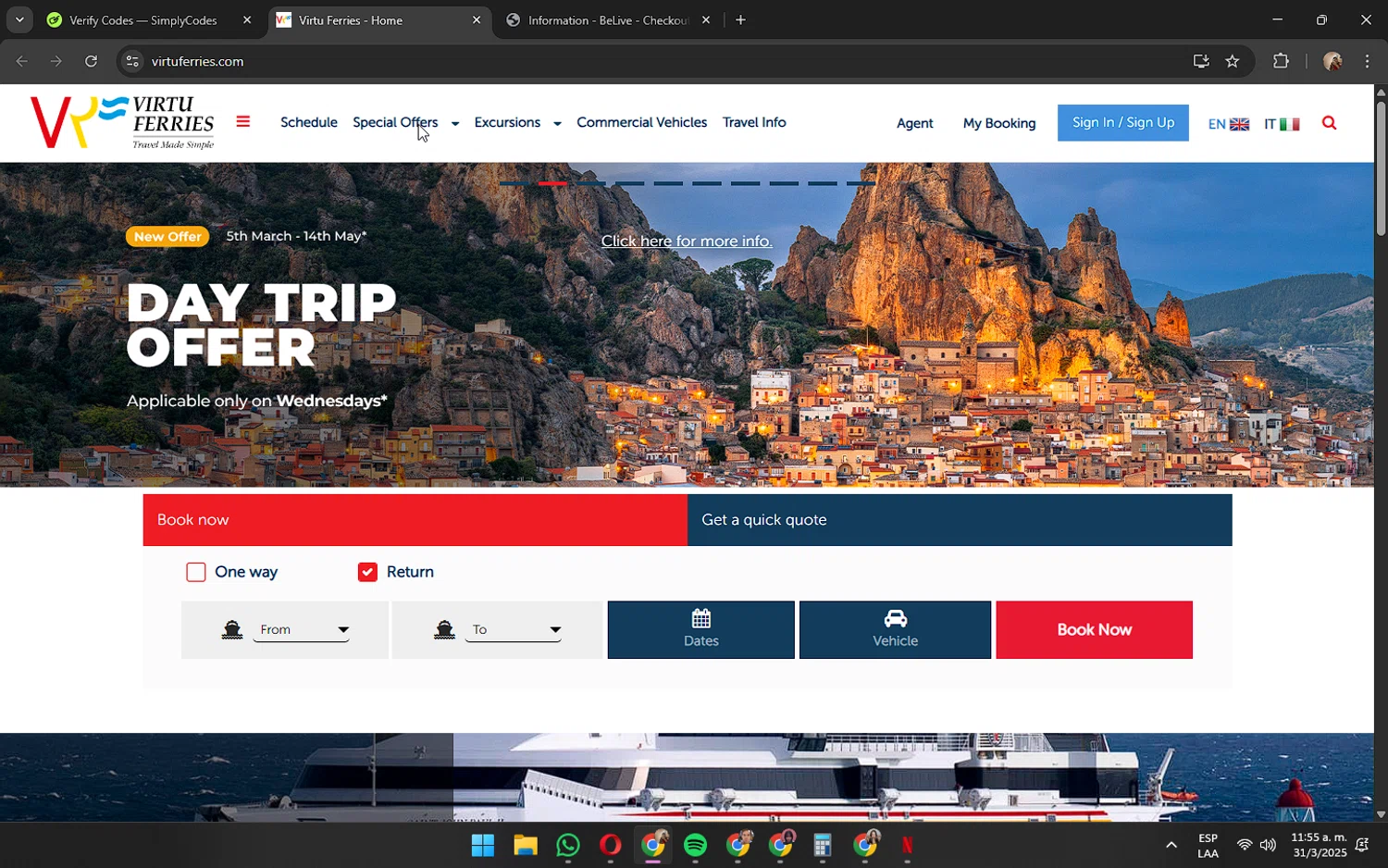
Task: Select the Get a quick quote tab
Action: tap(960, 520)
